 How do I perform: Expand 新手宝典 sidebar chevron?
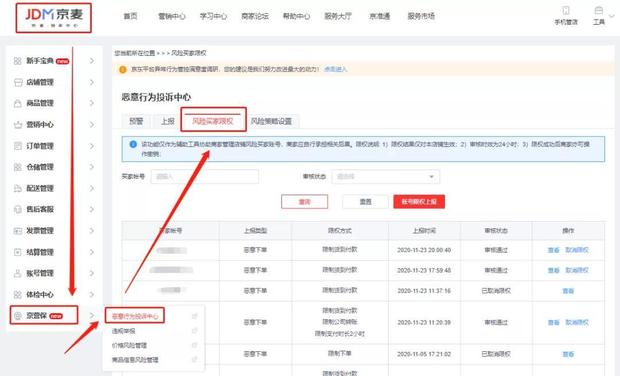pos(92,61)
